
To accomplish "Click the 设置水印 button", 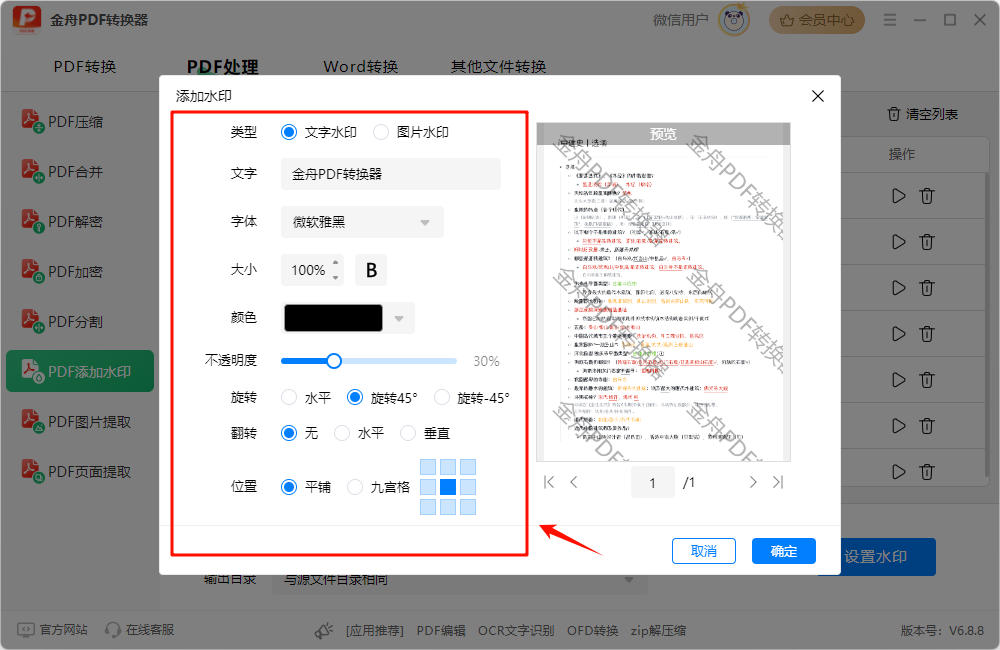I will click(x=886, y=557).
